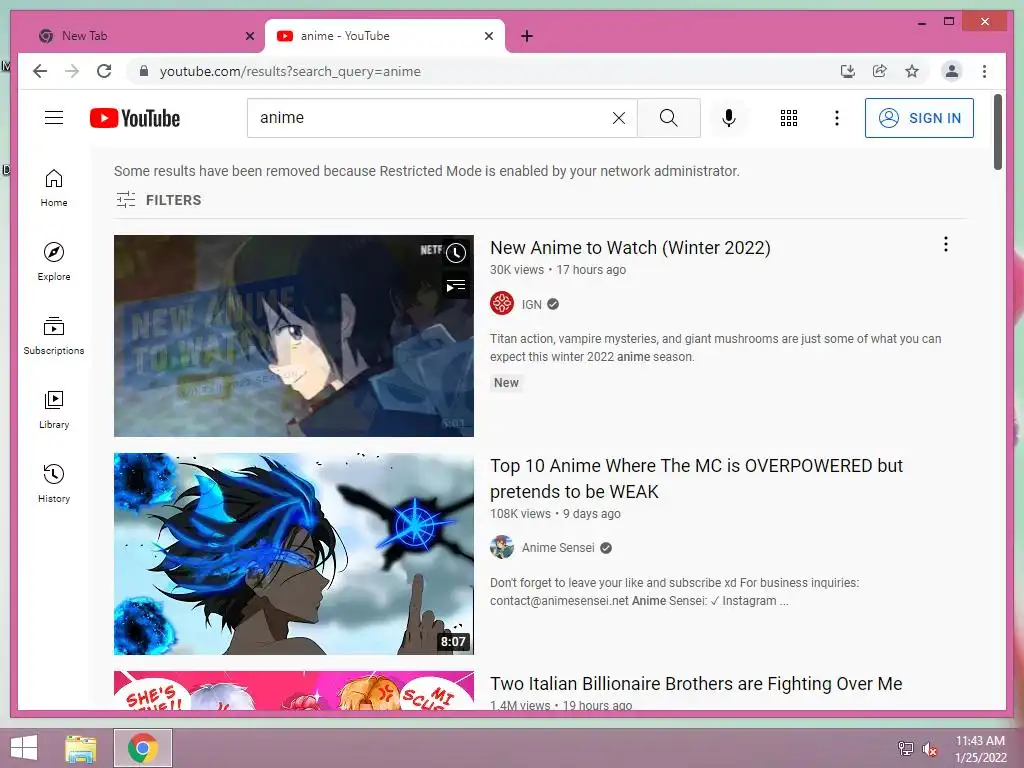Start voice search with the microphone
The image size is (1024, 768).
point(729,118)
